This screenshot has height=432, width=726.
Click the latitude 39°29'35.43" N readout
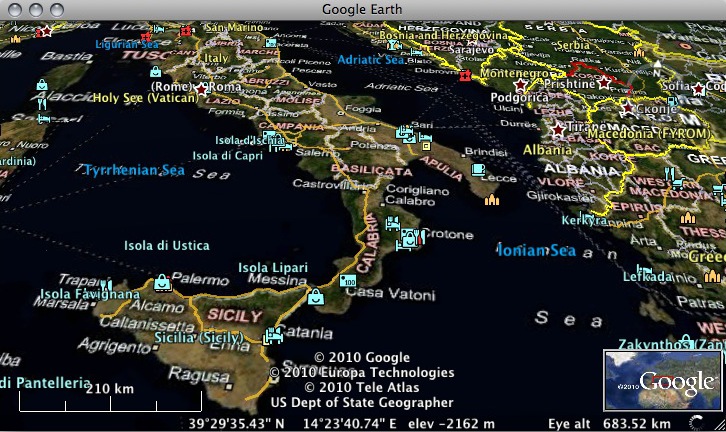point(236,424)
